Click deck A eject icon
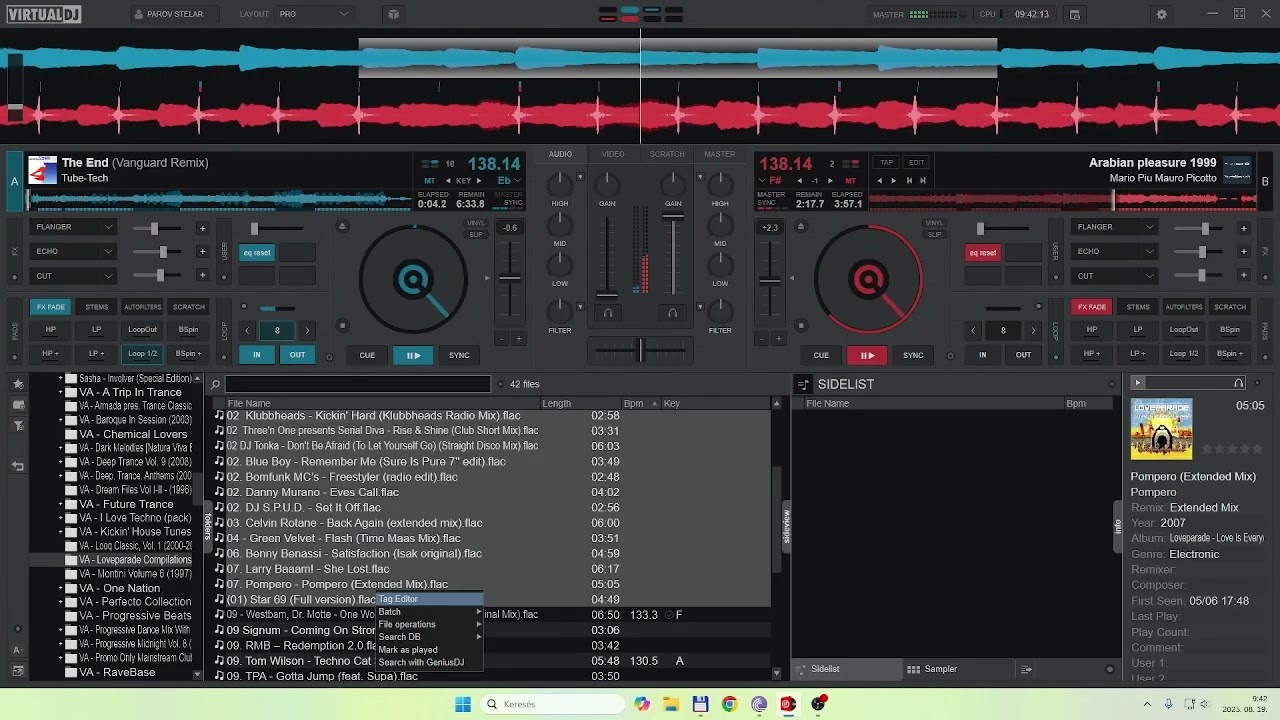 click(x=342, y=226)
